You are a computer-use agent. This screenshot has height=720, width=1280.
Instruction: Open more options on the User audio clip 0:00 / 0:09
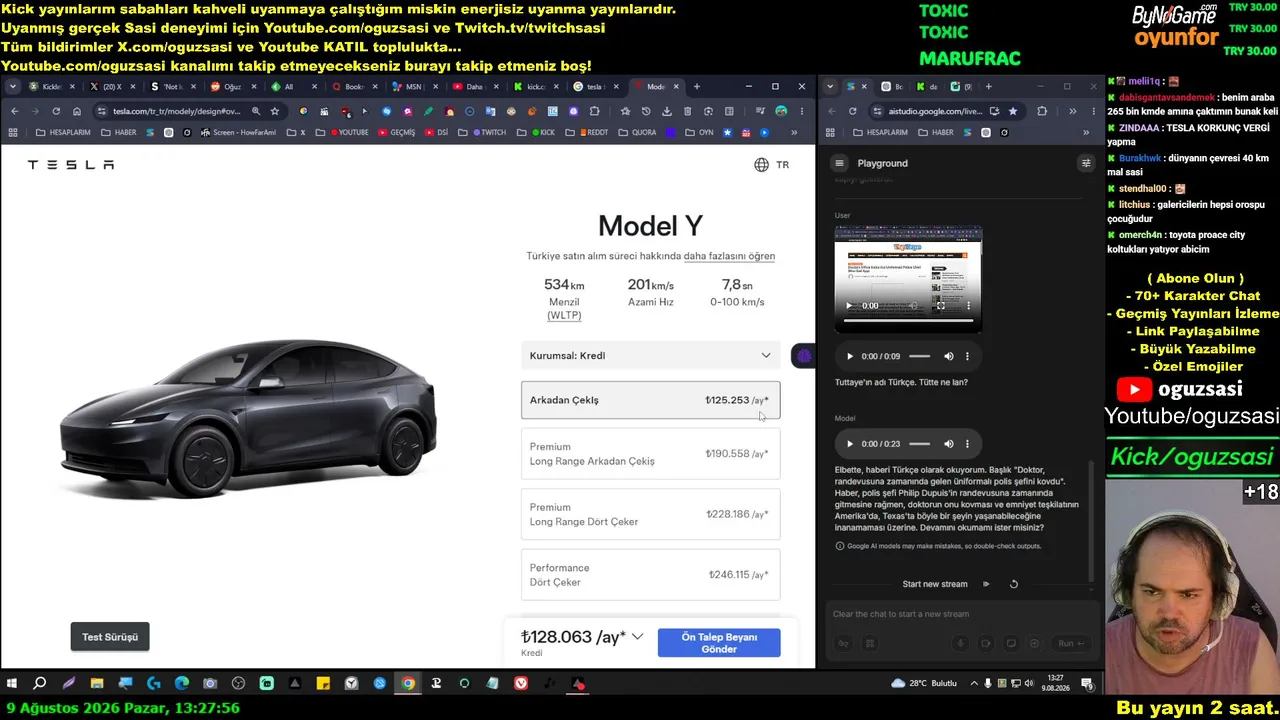coord(967,356)
